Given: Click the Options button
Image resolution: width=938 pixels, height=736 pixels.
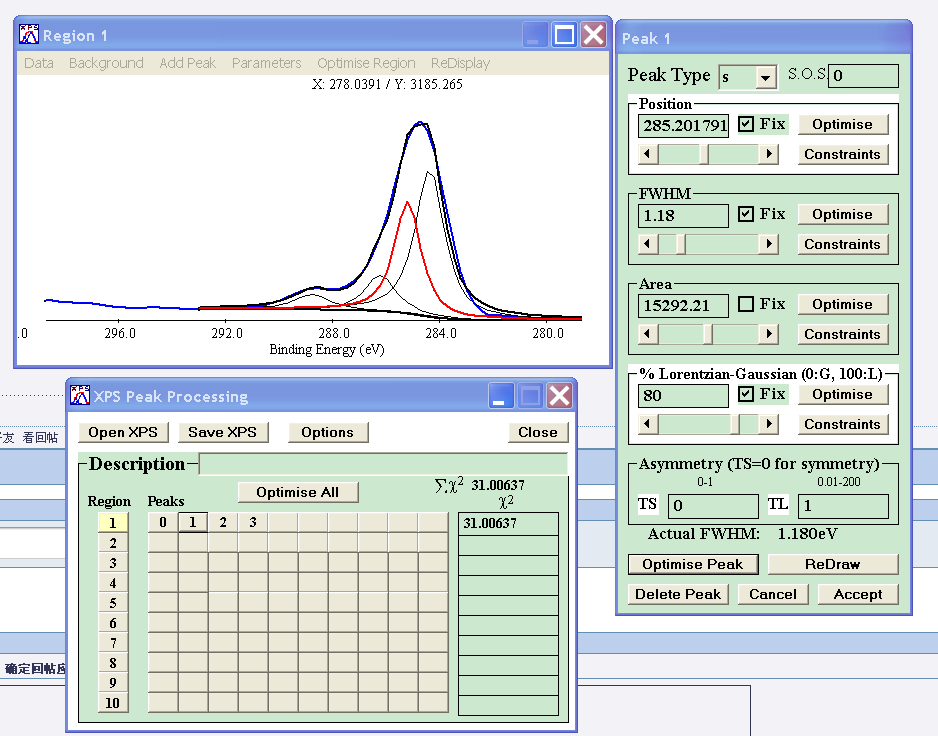Looking at the screenshot, I should 327,432.
